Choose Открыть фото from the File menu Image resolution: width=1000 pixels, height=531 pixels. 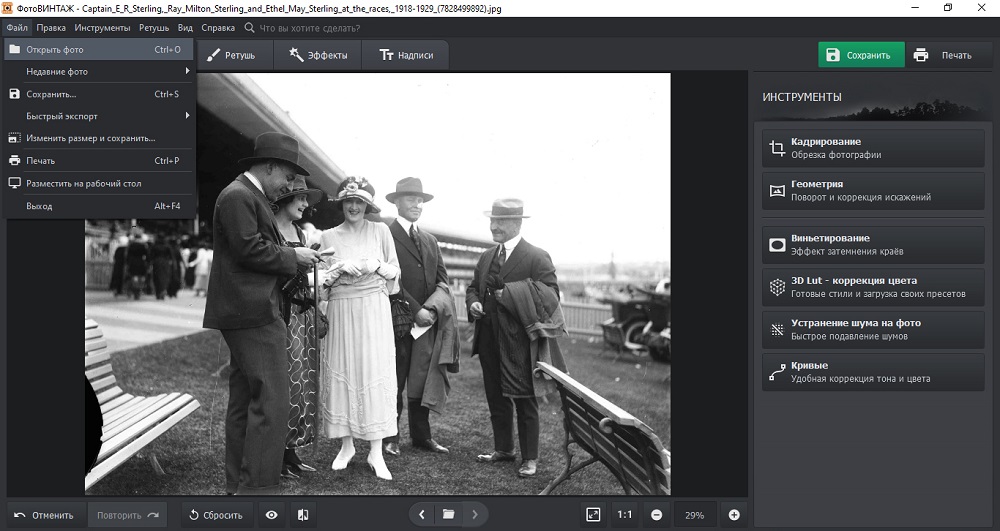coord(98,50)
